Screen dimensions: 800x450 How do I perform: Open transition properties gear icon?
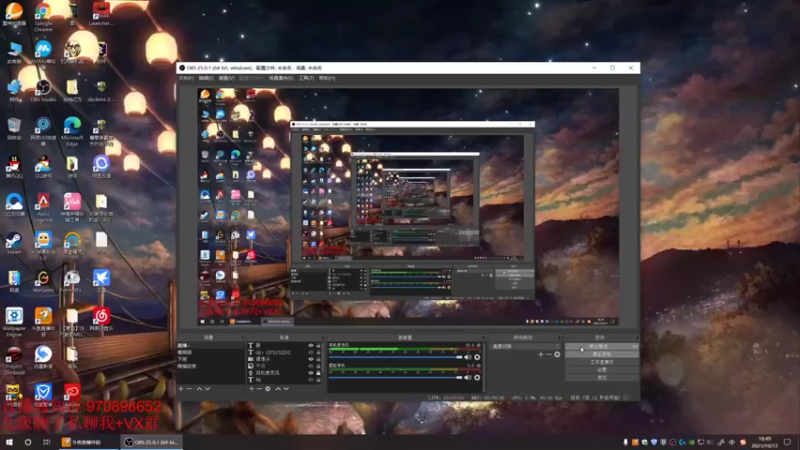(x=557, y=355)
